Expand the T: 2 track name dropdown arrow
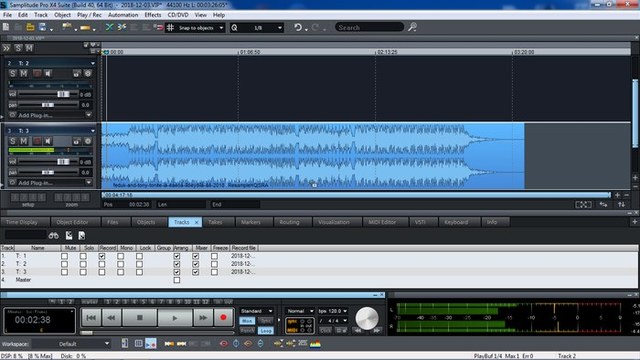The height and width of the screenshot is (360, 640). point(93,63)
